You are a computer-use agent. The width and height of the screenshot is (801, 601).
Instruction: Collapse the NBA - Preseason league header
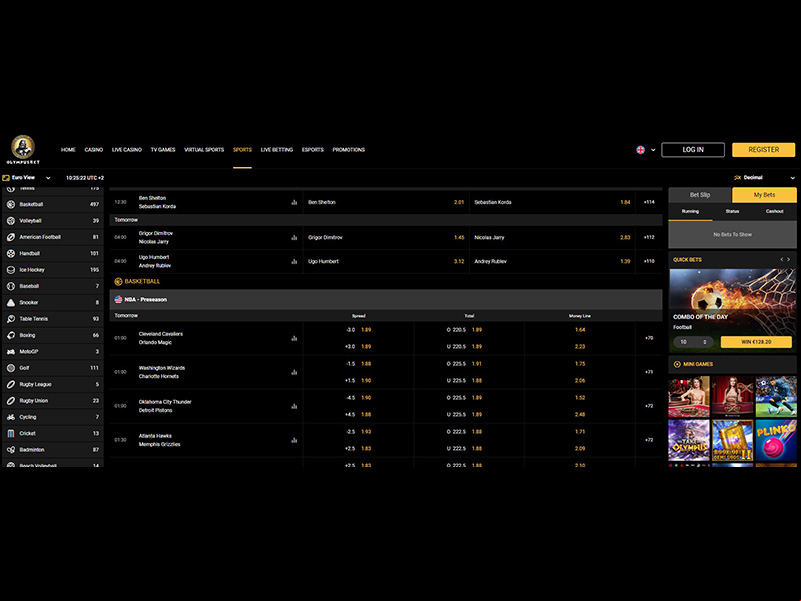(386, 299)
